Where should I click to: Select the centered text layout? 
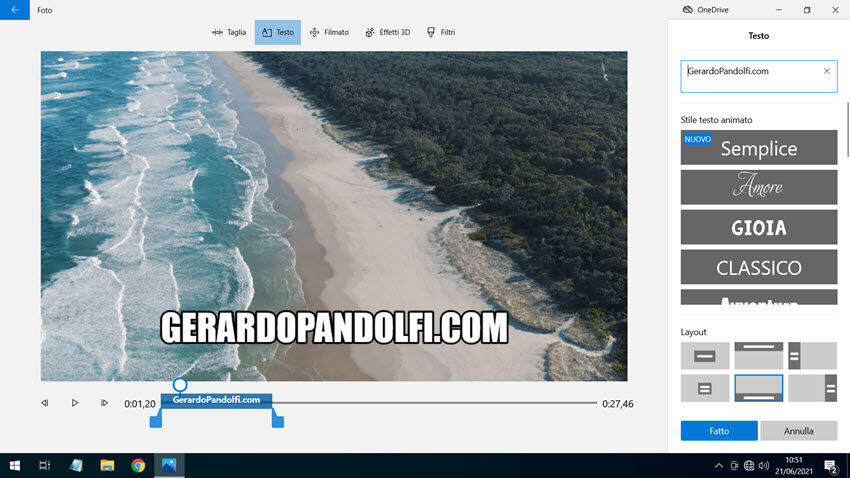point(705,356)
